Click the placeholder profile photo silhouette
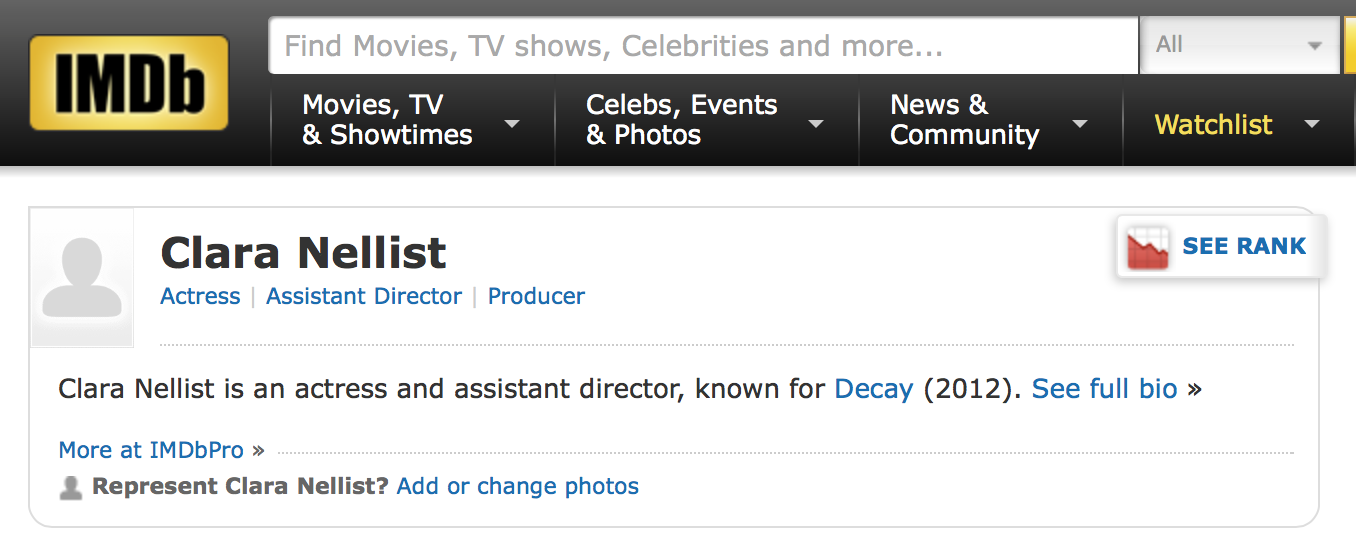Screen dimensions: 1356x542 (82, 278)
